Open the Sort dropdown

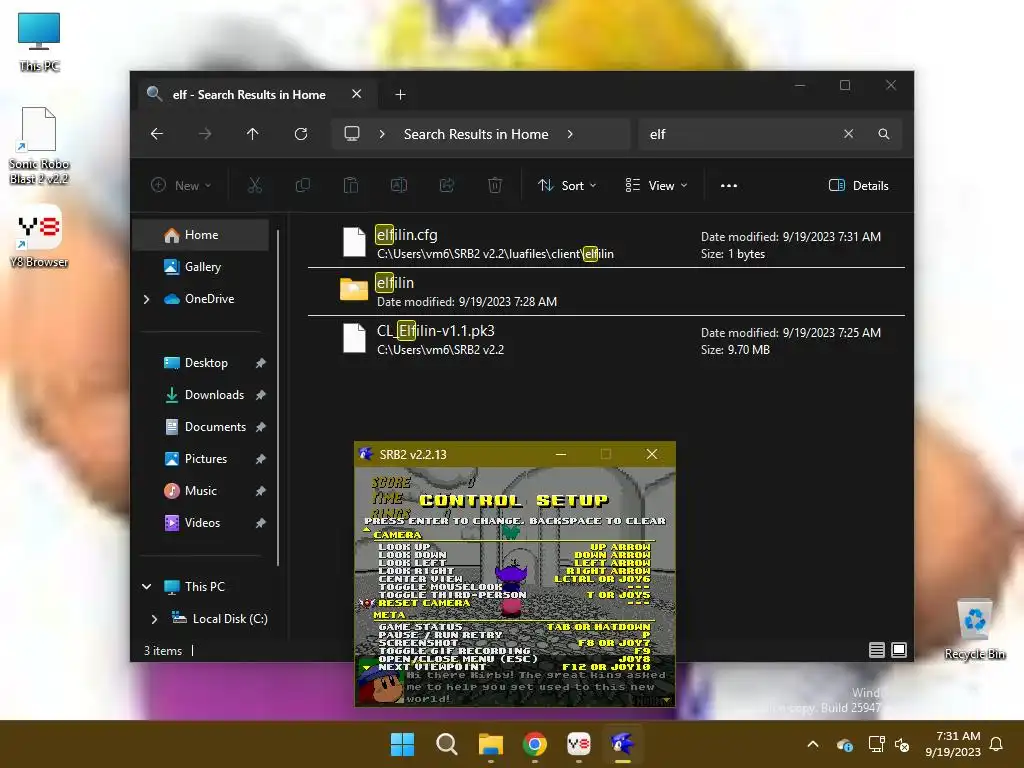pos(567,185)
